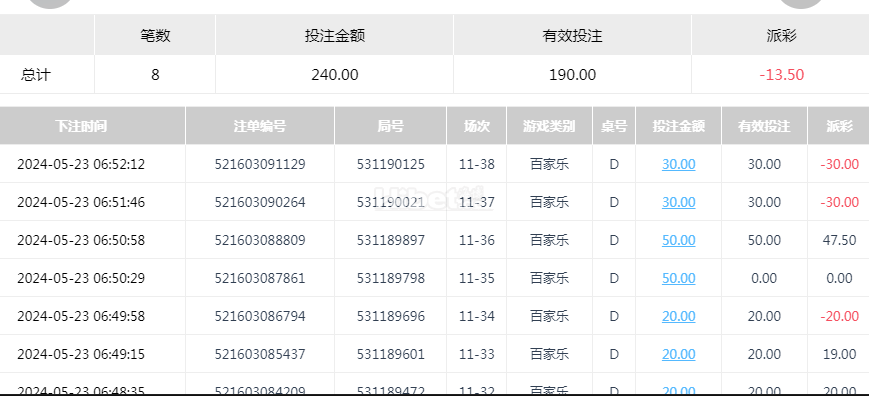This screenshot has width=869, height=396.
Task: Open the 20.00 bet amount link for round 11-33
Action: (x=678, y=354)
